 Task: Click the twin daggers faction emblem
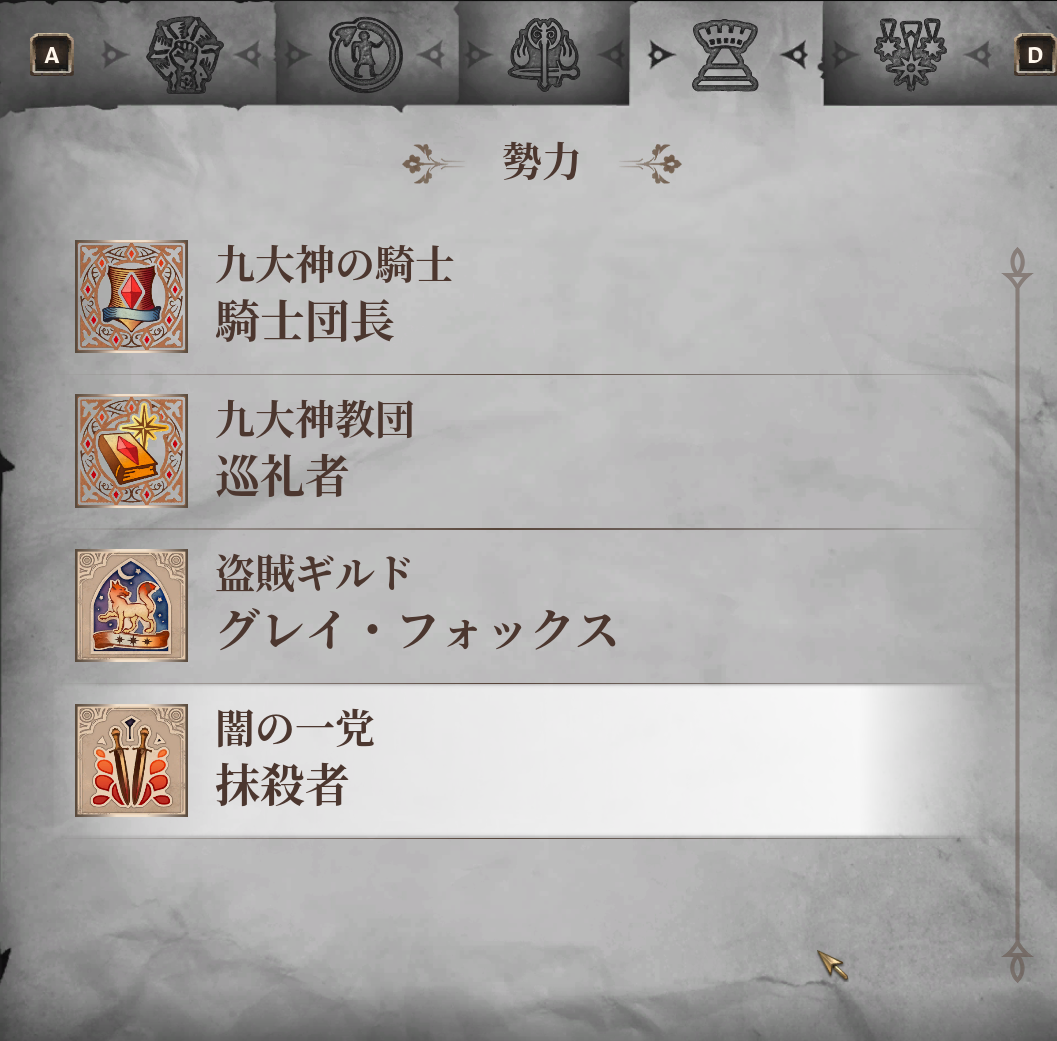point(131,761)
